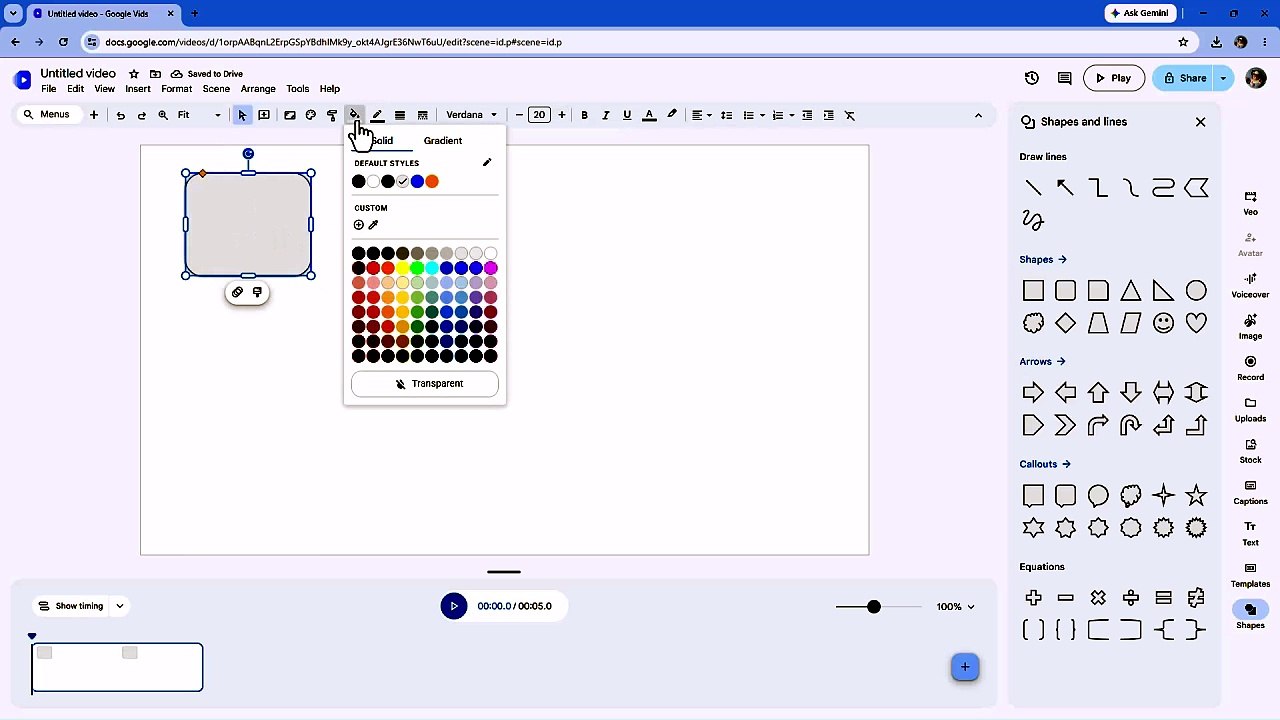Click the undo arrow in toolbar
Image resolution: width=1280 pixels, height=720 pixels.
coord(120,115)
